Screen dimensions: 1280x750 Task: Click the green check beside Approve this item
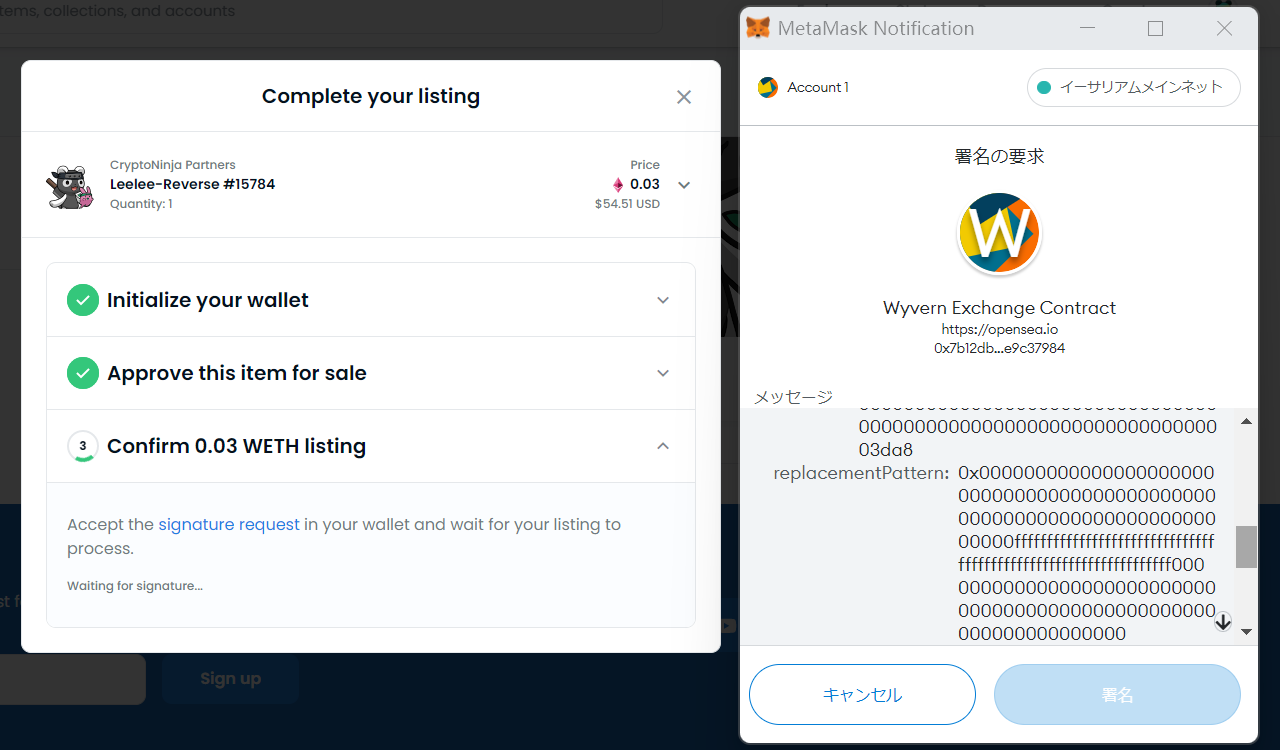(83, 373)
